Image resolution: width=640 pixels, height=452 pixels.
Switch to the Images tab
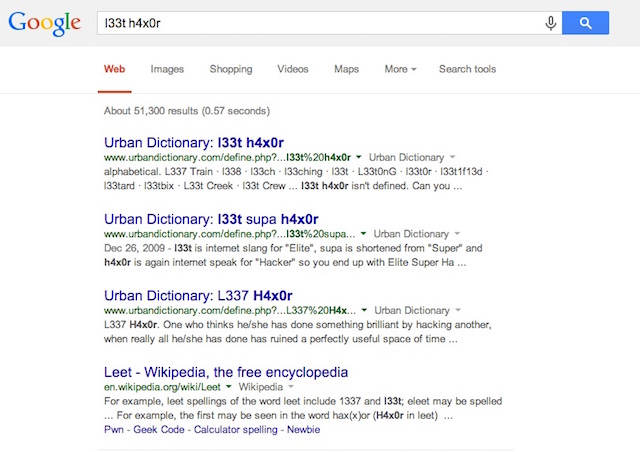(x=167, y=69)
